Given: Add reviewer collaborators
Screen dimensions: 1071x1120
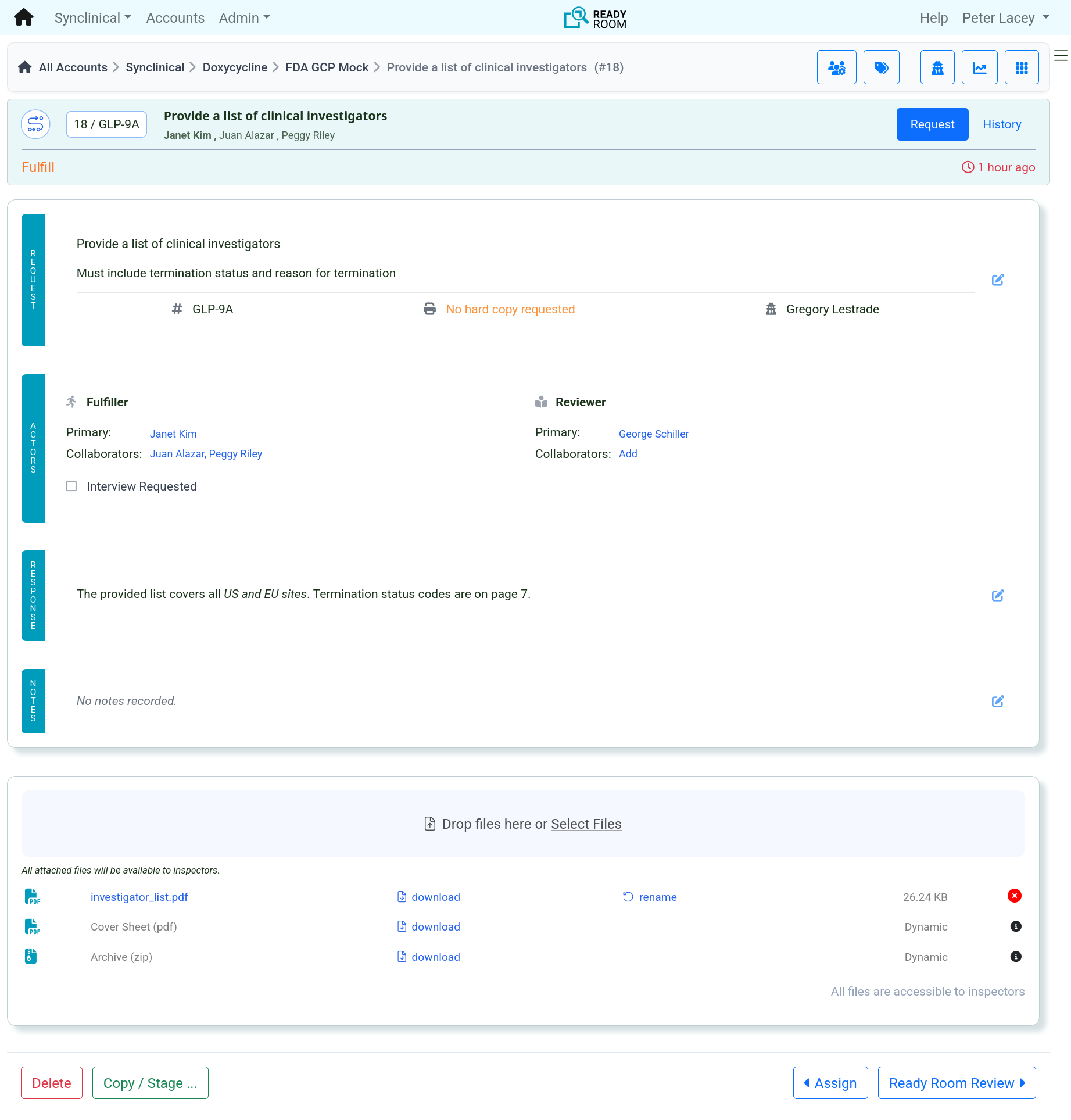Looking at the screenshot, I should 628,454.
